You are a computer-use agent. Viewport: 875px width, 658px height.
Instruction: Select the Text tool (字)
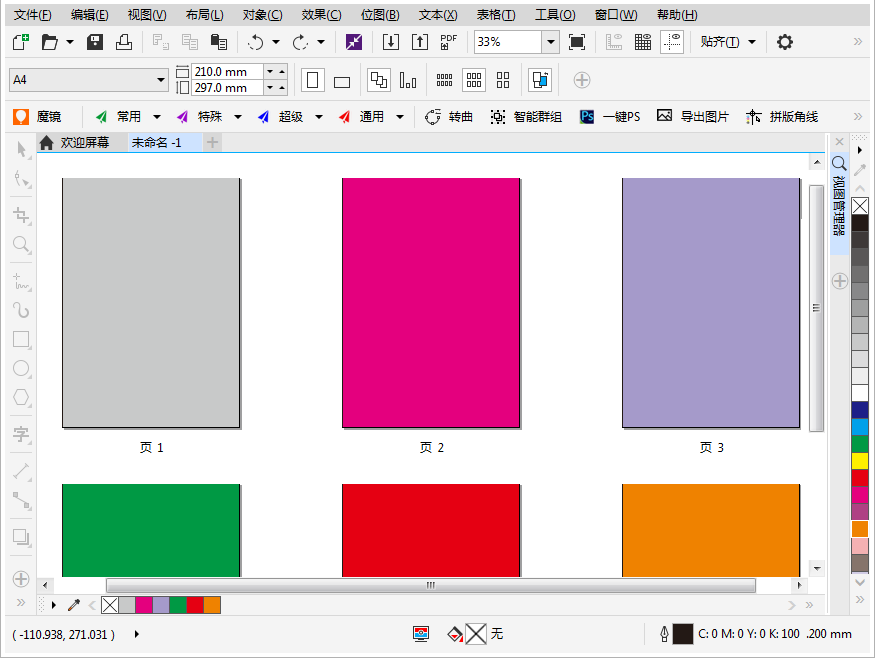tap(21, 434)
